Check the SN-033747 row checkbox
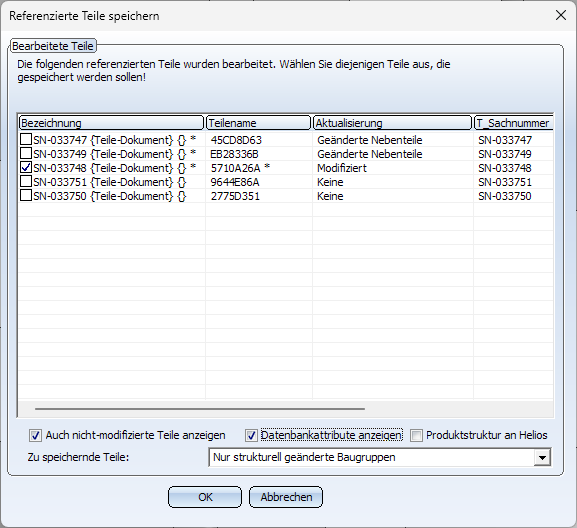 point(26,139)
